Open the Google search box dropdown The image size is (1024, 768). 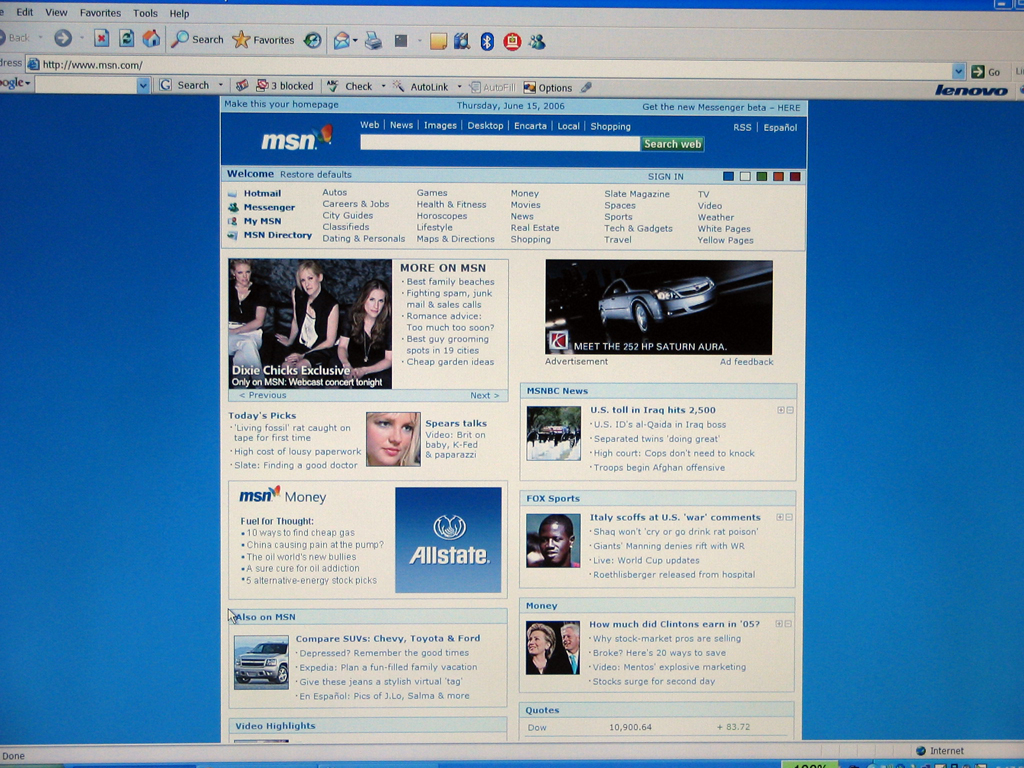[x=143, y=85]
